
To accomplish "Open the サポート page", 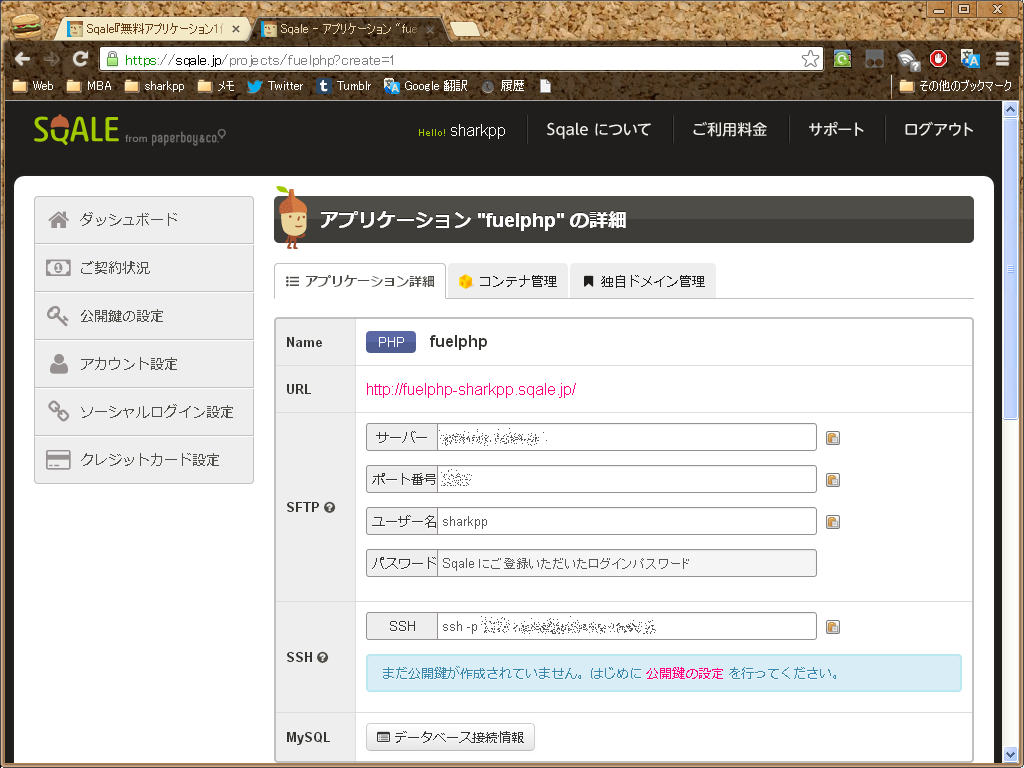I will pyautogui.click(x=836, y=129).
